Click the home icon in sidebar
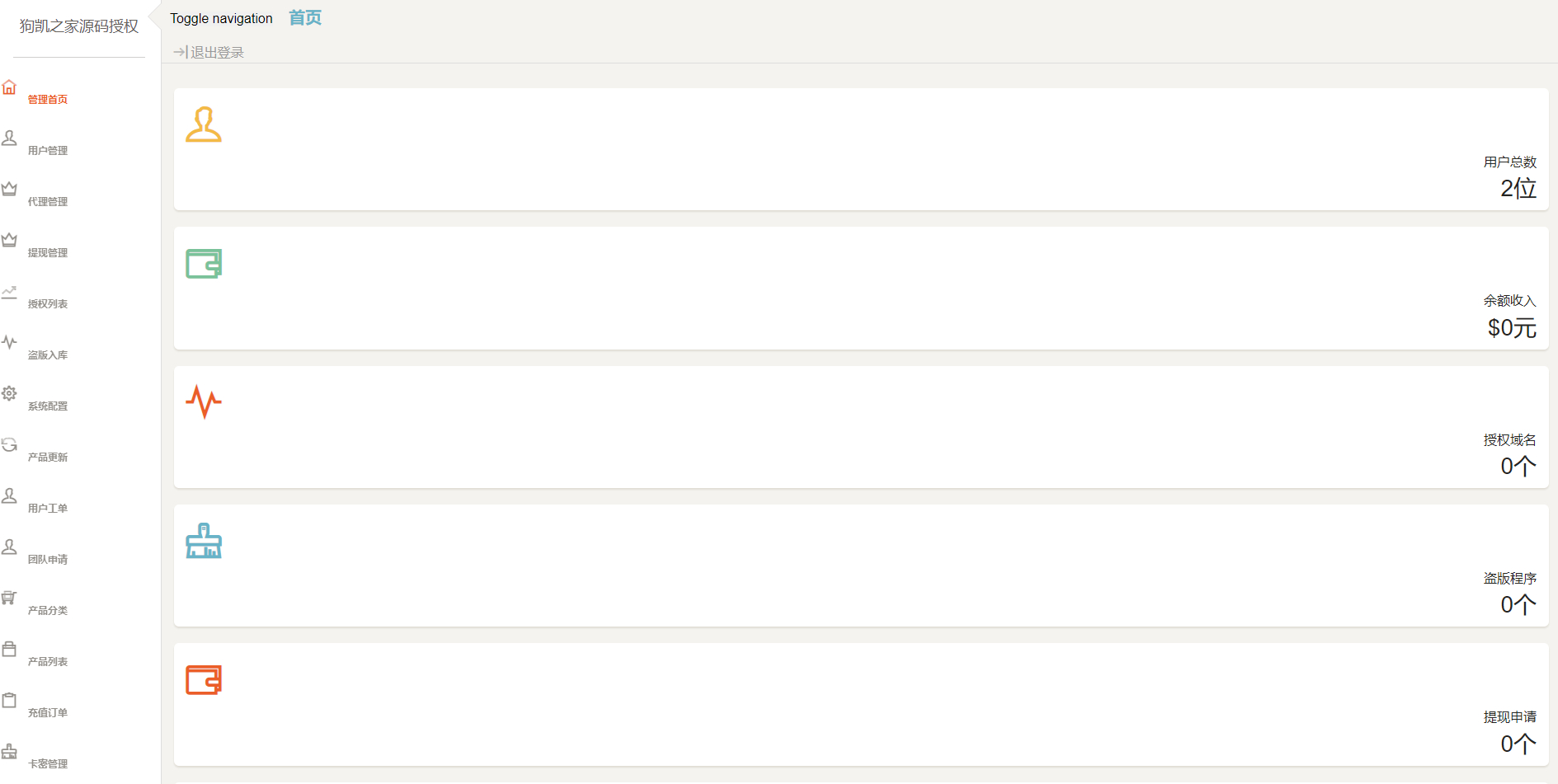The height and width of the screenshot is (784, 1558). coord(9,87)
